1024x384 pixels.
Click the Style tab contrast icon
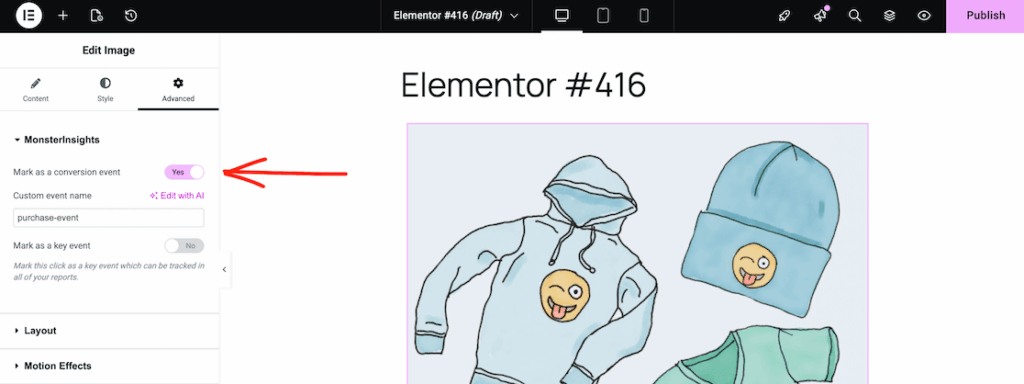(x=105, y=83)
